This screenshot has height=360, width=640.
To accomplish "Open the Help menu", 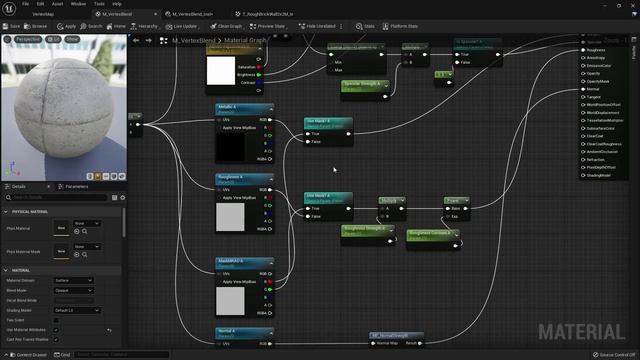I will click(117, 4).
